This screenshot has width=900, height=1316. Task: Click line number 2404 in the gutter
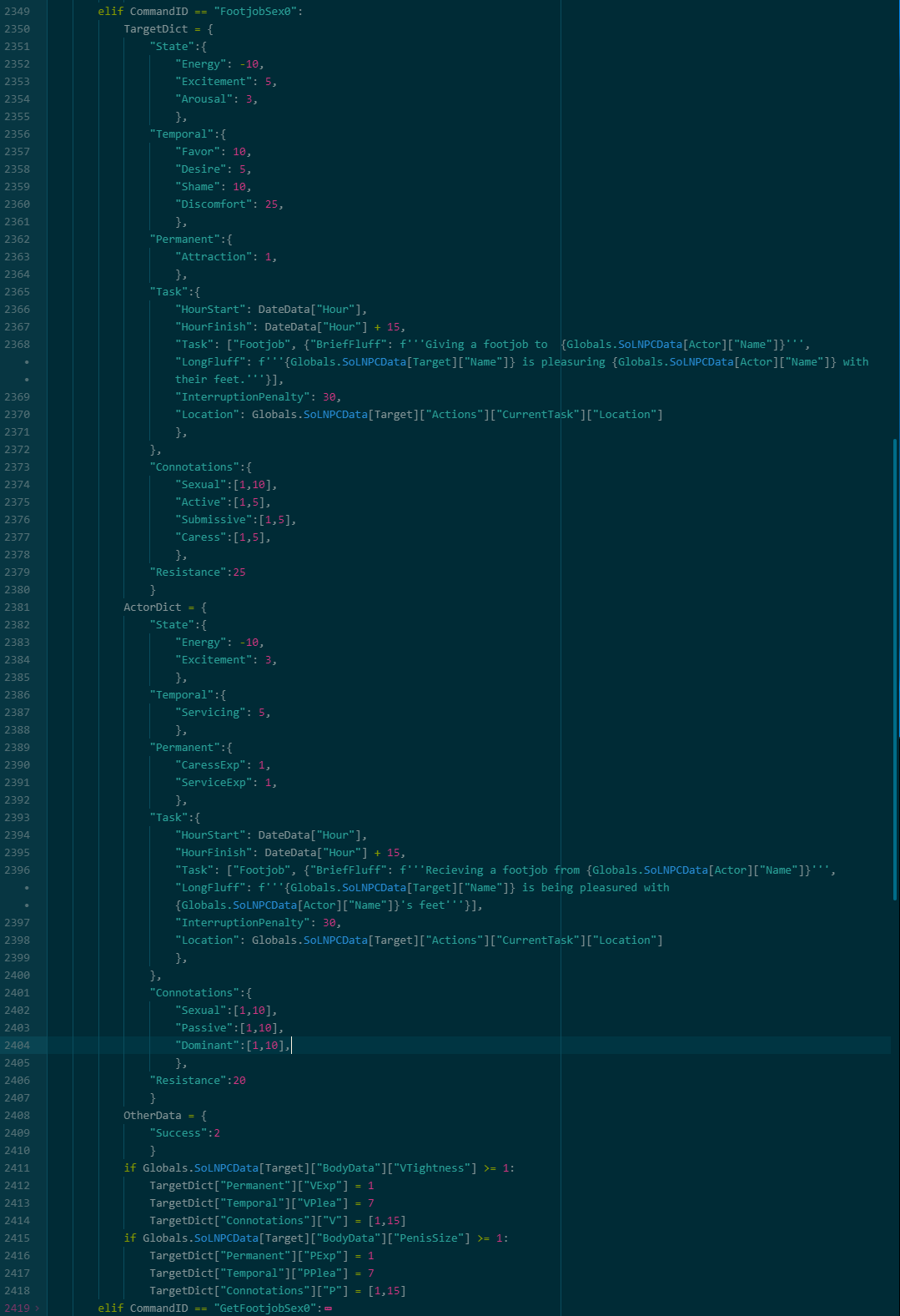[x=17, y=1046]
